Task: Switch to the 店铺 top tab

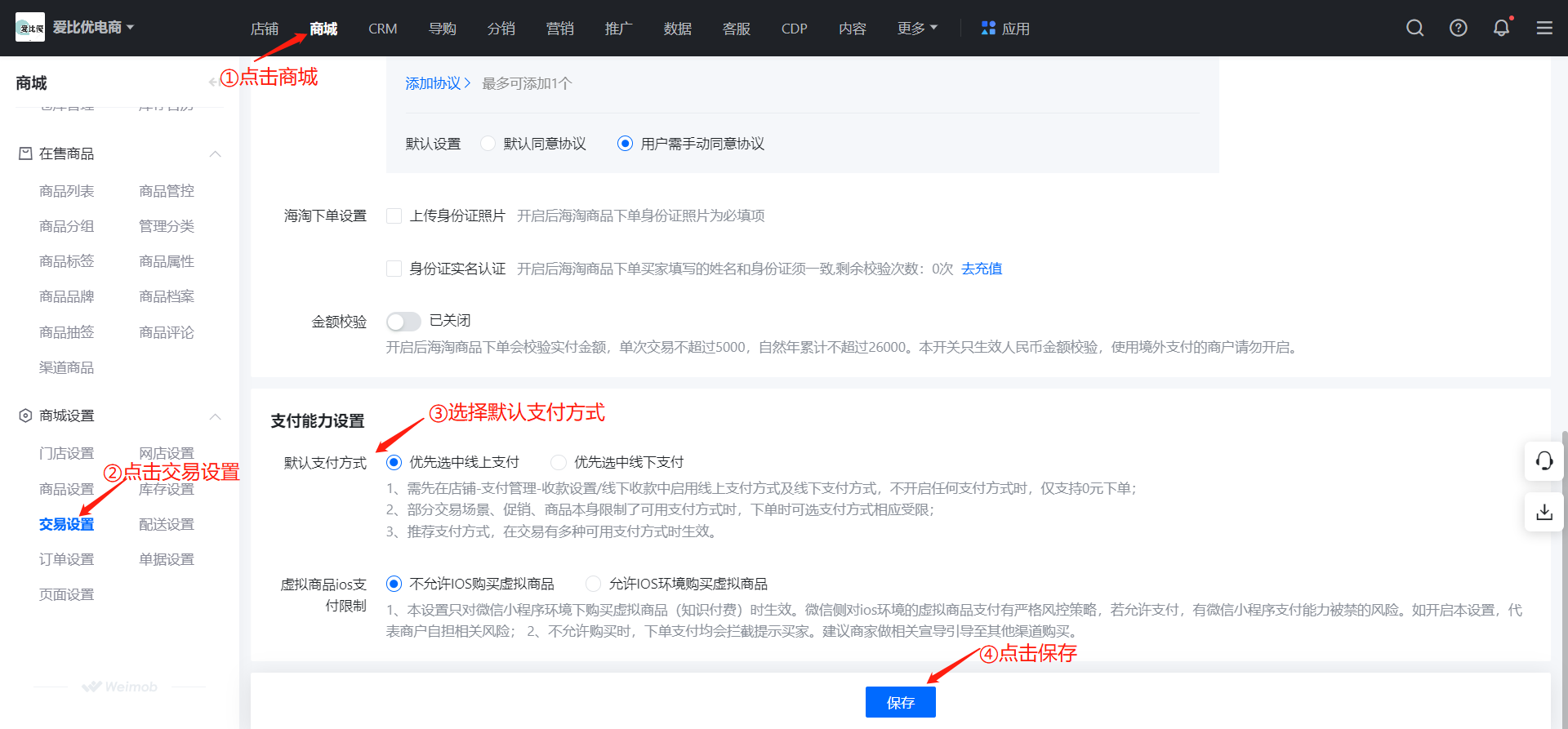Action: point(265,29)
